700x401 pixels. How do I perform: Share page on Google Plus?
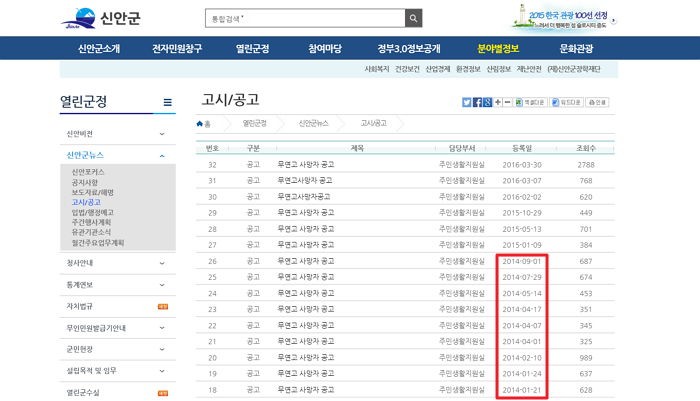pos(488,102)
